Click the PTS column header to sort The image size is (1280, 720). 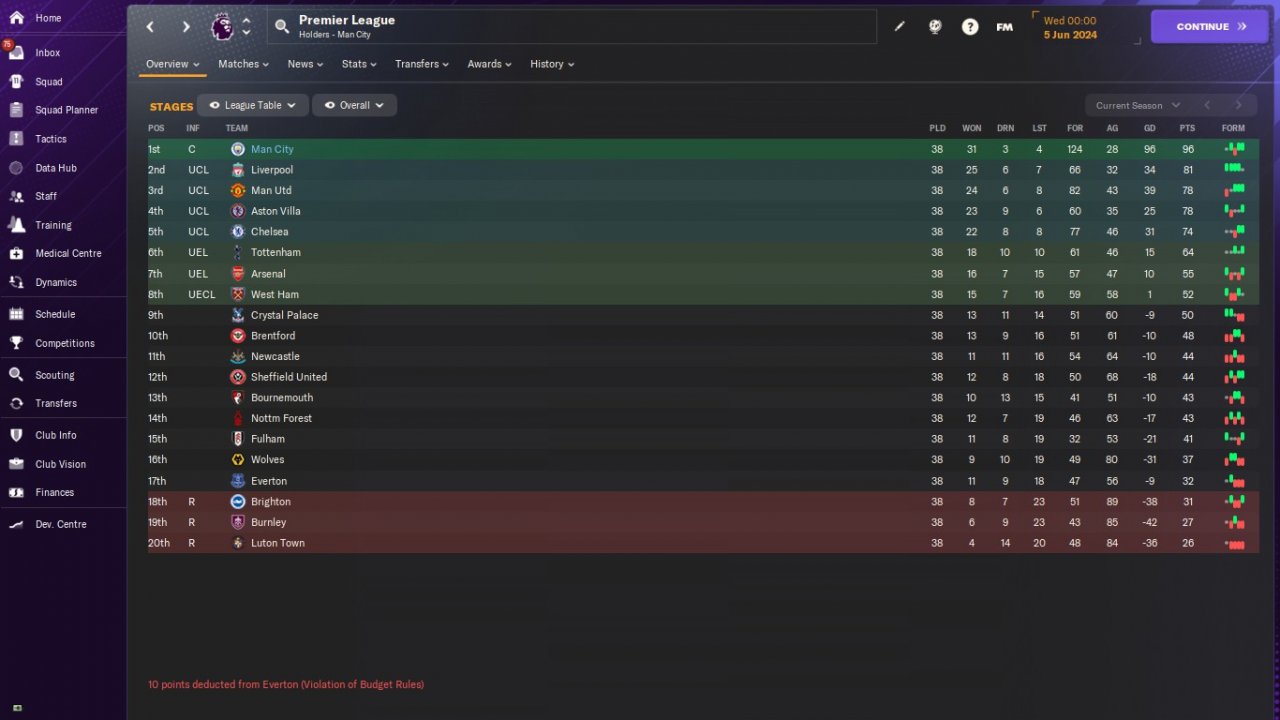[x=1187, y=128]
